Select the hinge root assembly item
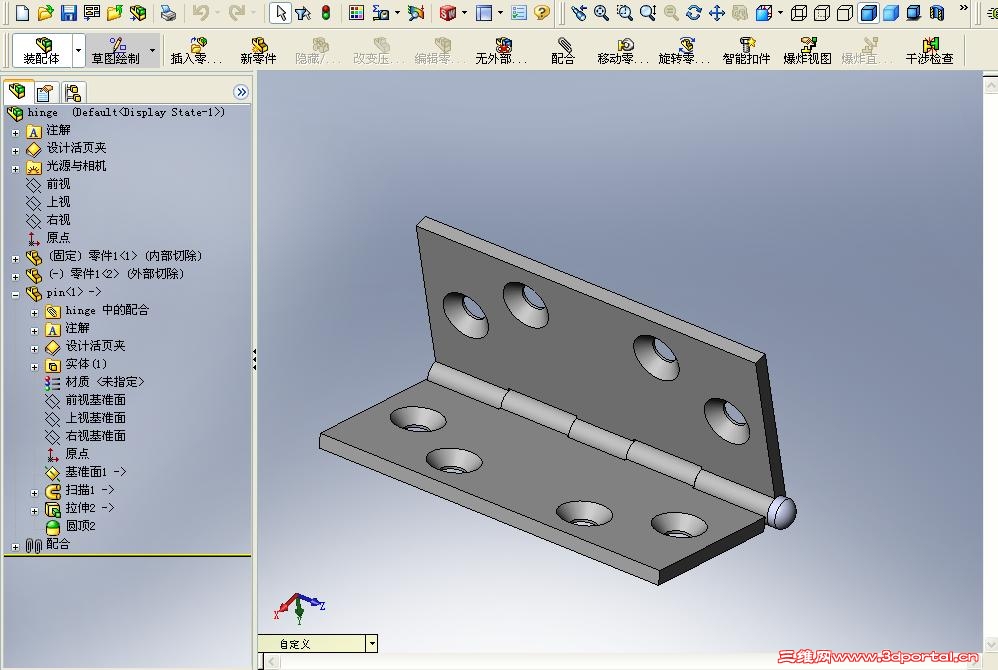The image size is (998, 670). click(x=115, y=113)
